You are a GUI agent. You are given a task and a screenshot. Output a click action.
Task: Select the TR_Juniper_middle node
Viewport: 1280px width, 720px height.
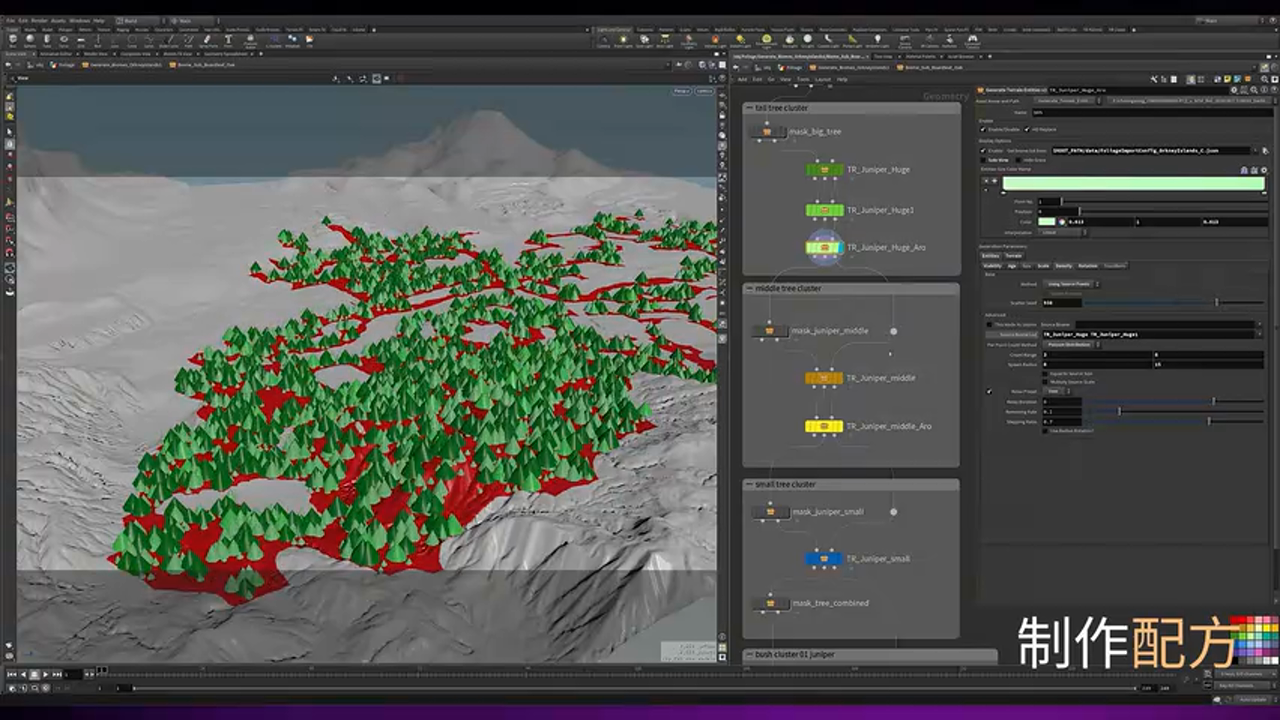pyautogui.click(x=823, y=378)
